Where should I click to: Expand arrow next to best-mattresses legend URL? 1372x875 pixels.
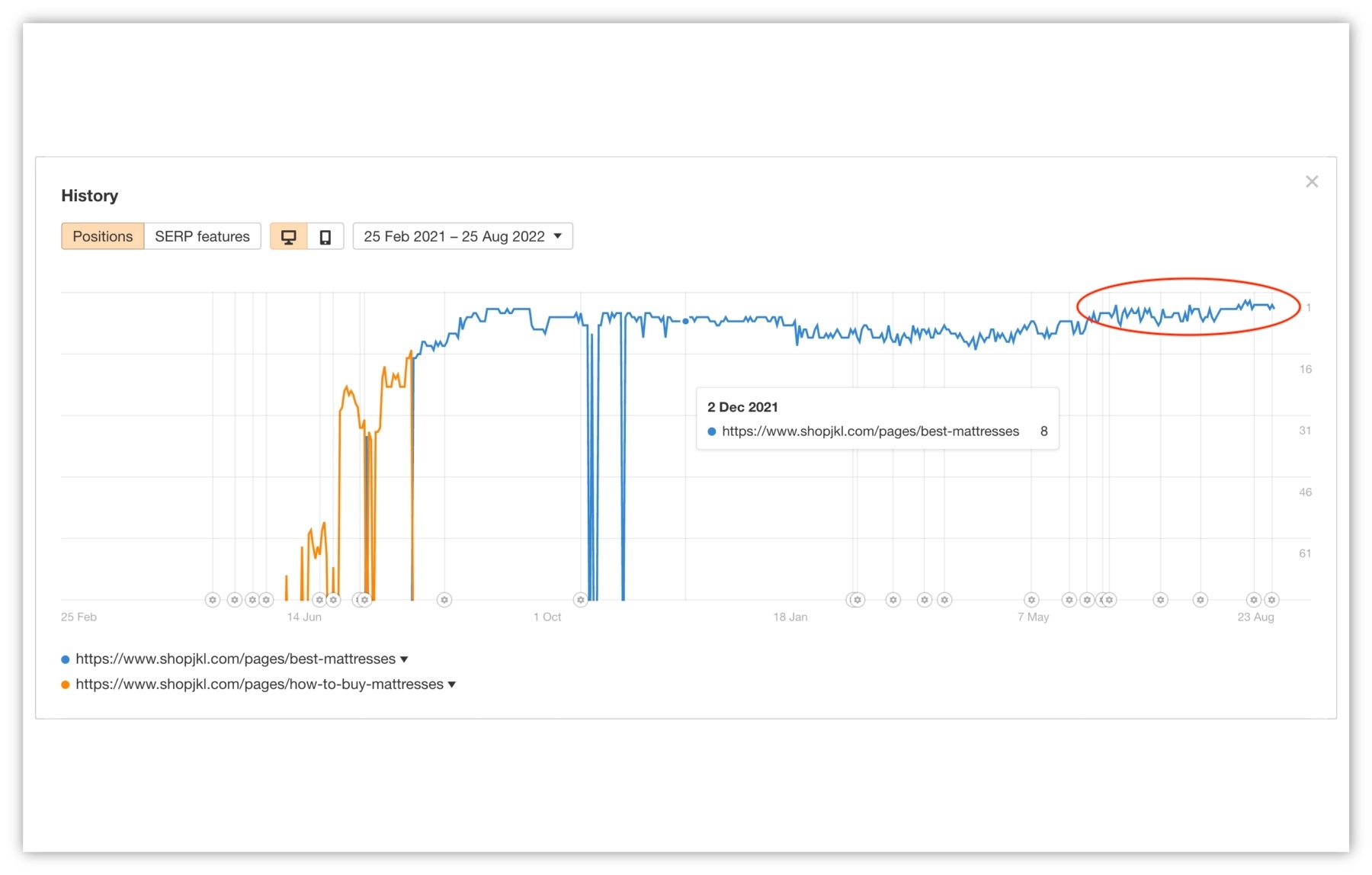[x=405, y=659]
